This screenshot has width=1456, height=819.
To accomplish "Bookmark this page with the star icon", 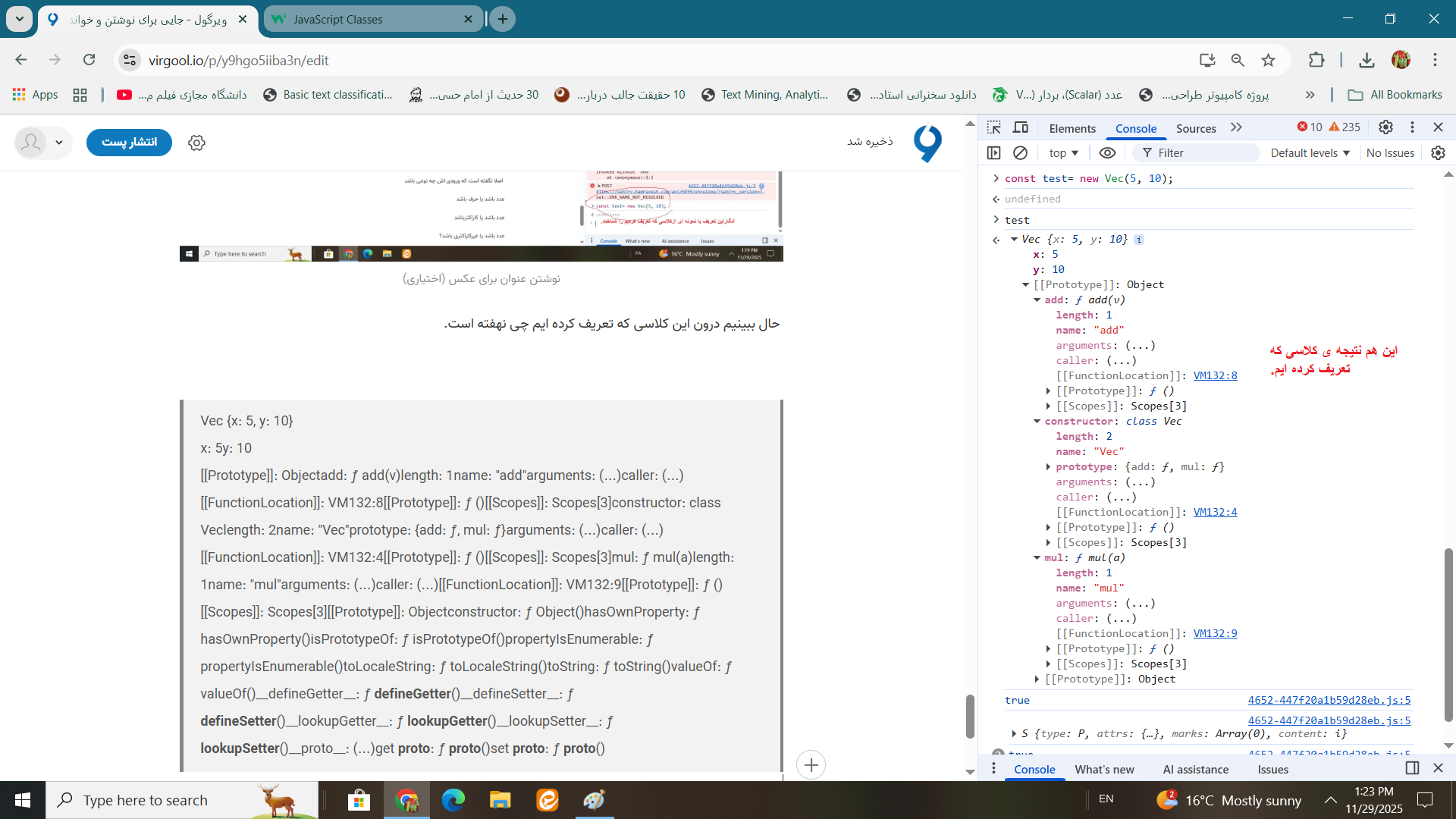I will click(1268, 60).
